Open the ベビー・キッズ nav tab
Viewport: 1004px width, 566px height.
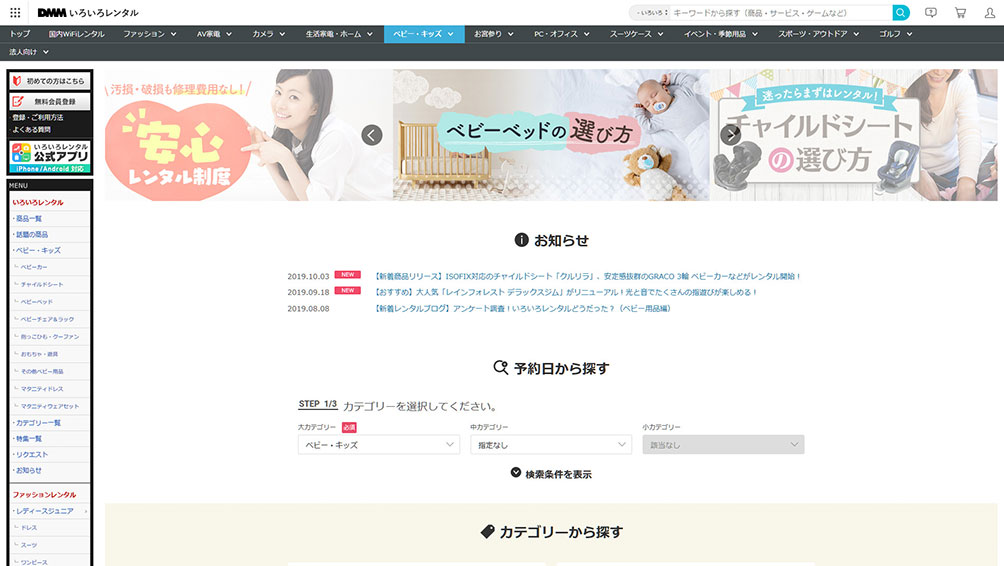click(x=424, y=34)
